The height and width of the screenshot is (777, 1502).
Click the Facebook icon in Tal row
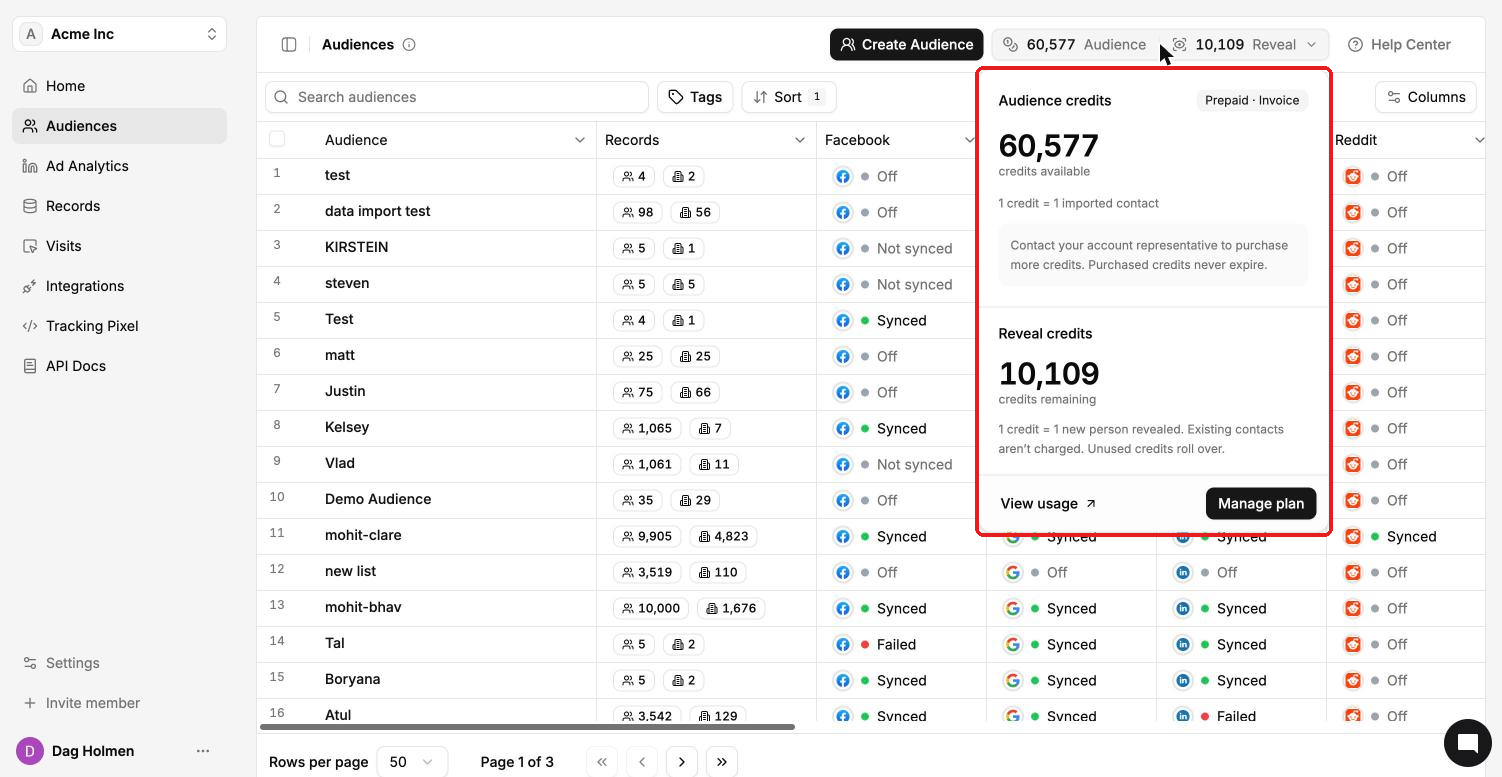(843, 644)
